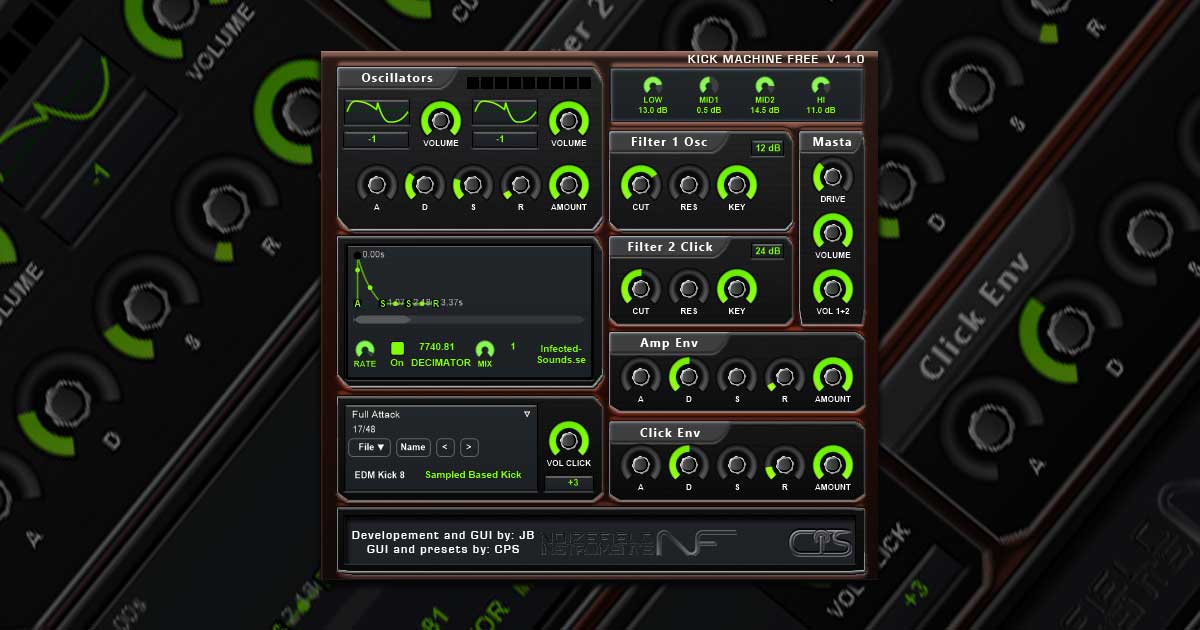
Task: Click the 17/48 preset counter
Action: [363, 429]
